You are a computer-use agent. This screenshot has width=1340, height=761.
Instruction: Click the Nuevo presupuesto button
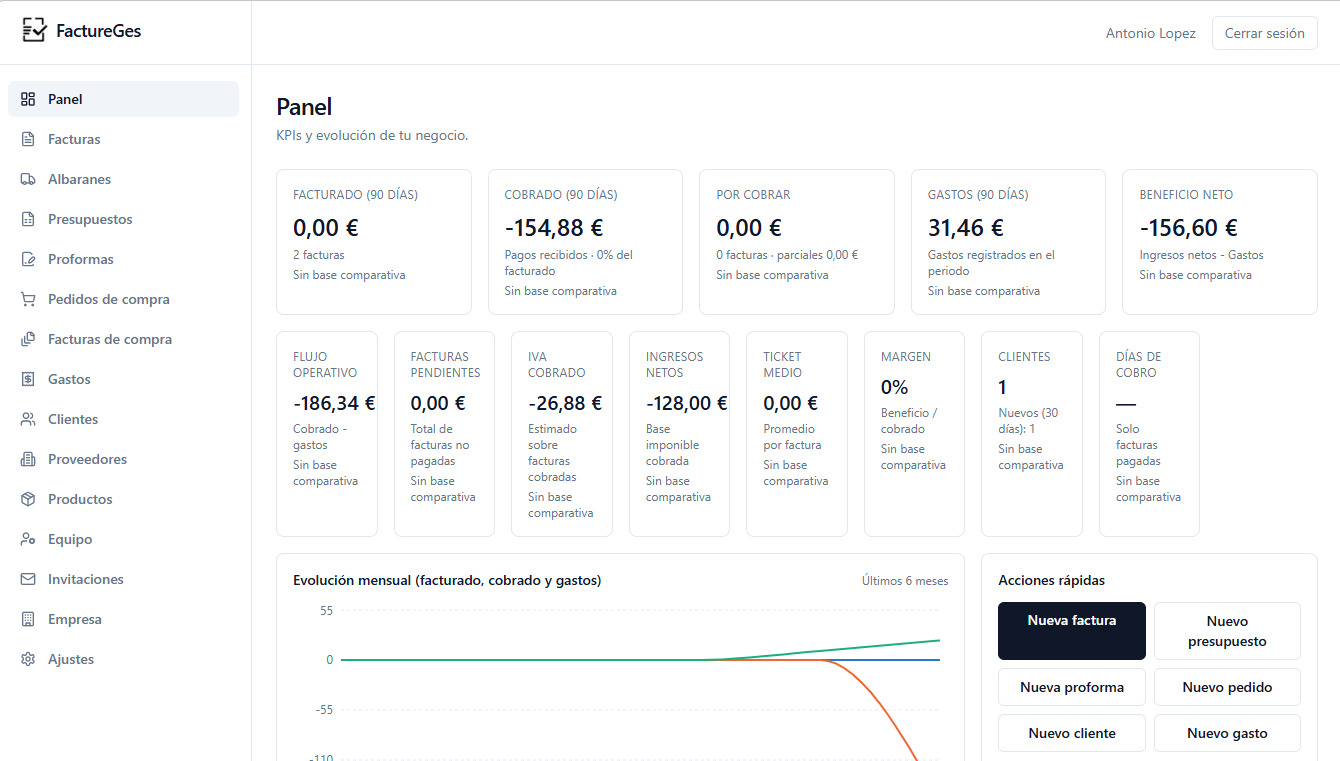[x=1227, y=631]
